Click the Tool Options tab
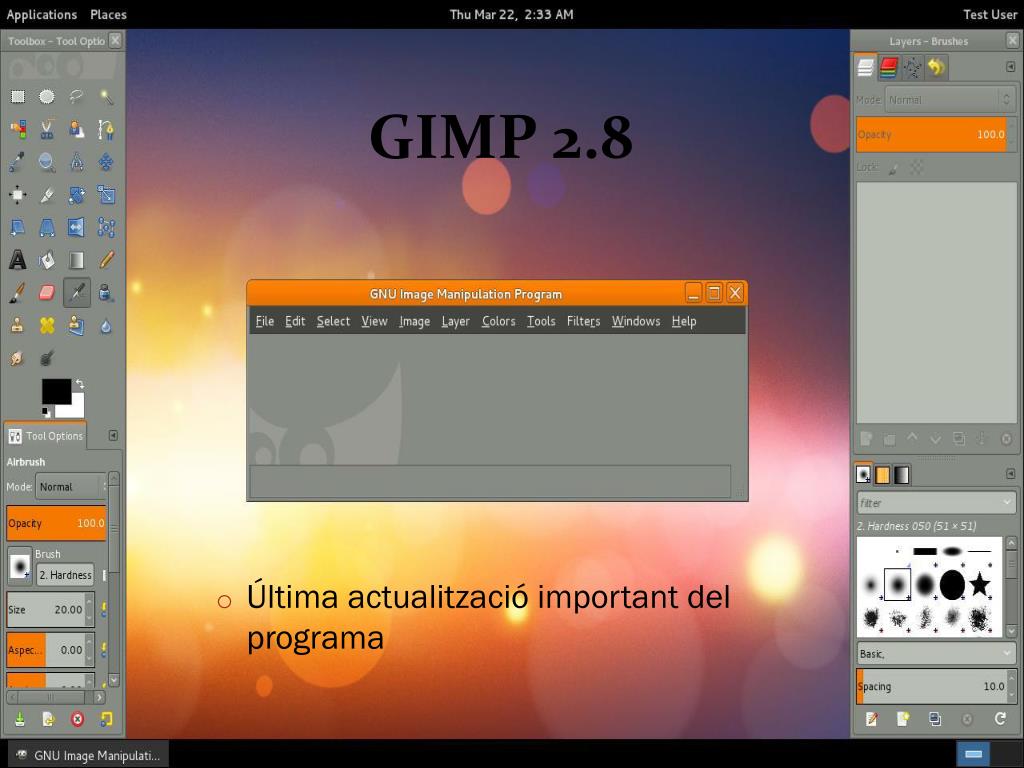The image size is (1024, 768). point(46,436)
